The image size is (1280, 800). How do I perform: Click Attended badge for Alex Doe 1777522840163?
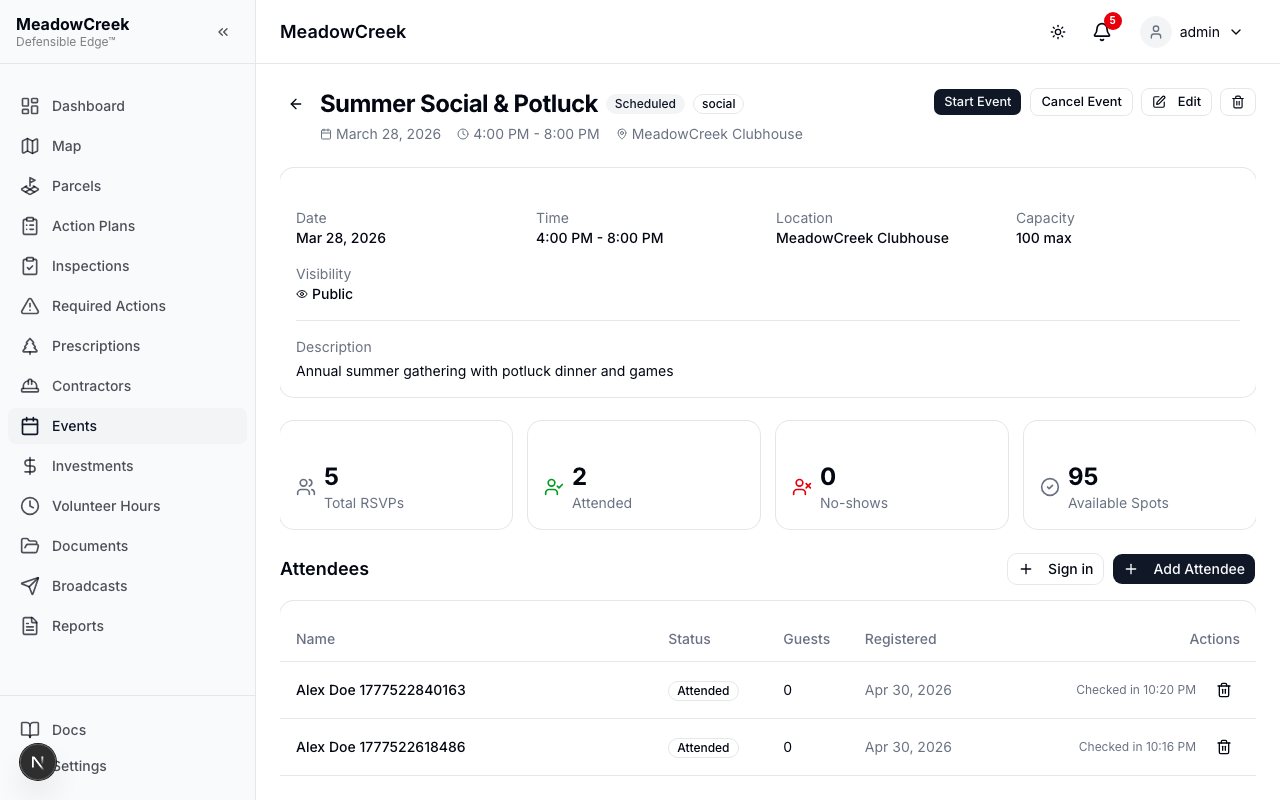703,691
